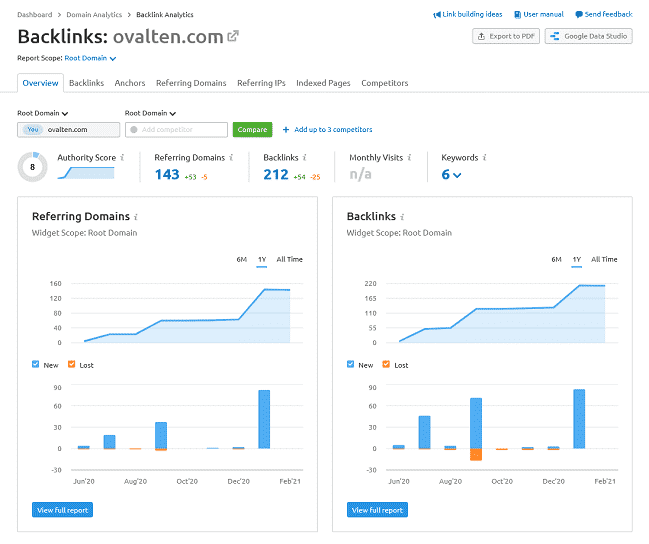Click -25 lost backlinks figure
Screen dimensions: 649x544
[x=315, y=177]
